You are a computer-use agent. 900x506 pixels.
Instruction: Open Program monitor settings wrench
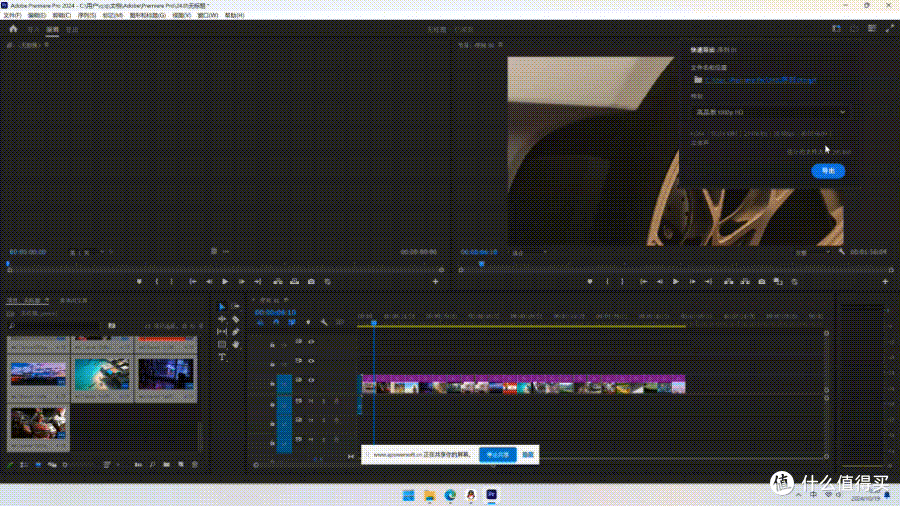point(841,252)
